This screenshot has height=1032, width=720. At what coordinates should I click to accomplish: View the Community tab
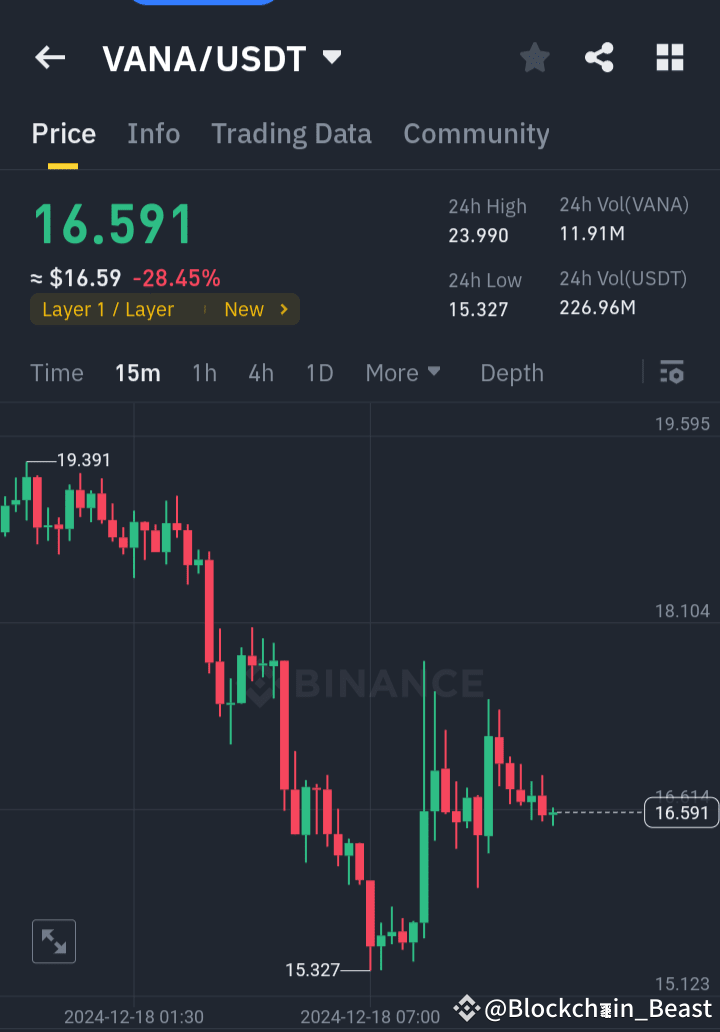[476, 133]
